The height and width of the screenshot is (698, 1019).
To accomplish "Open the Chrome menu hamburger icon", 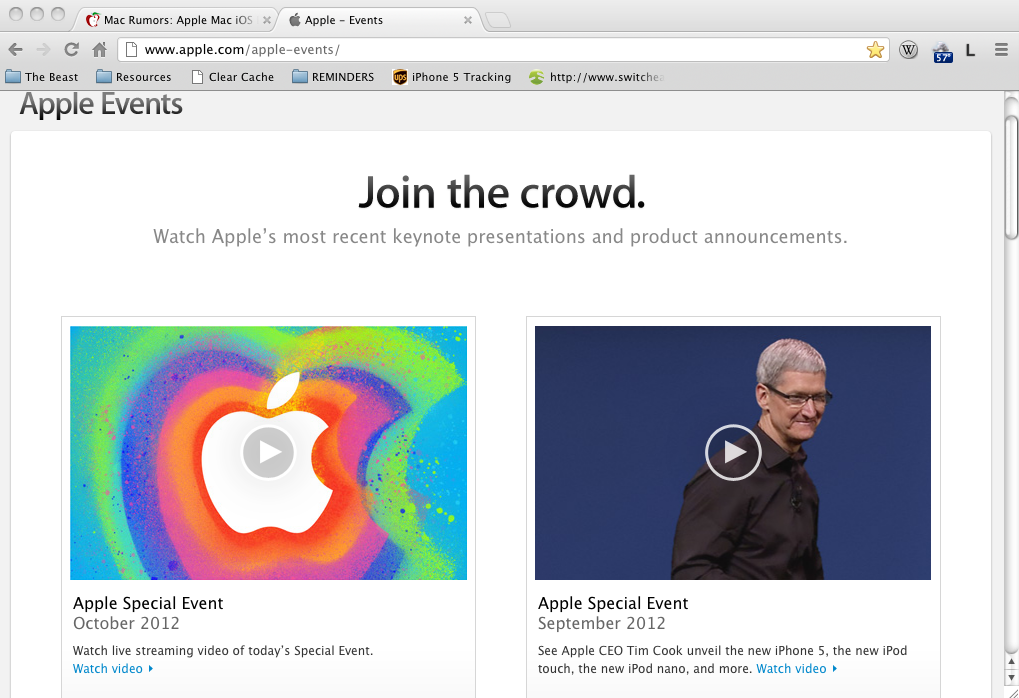I will point(1001,49).
